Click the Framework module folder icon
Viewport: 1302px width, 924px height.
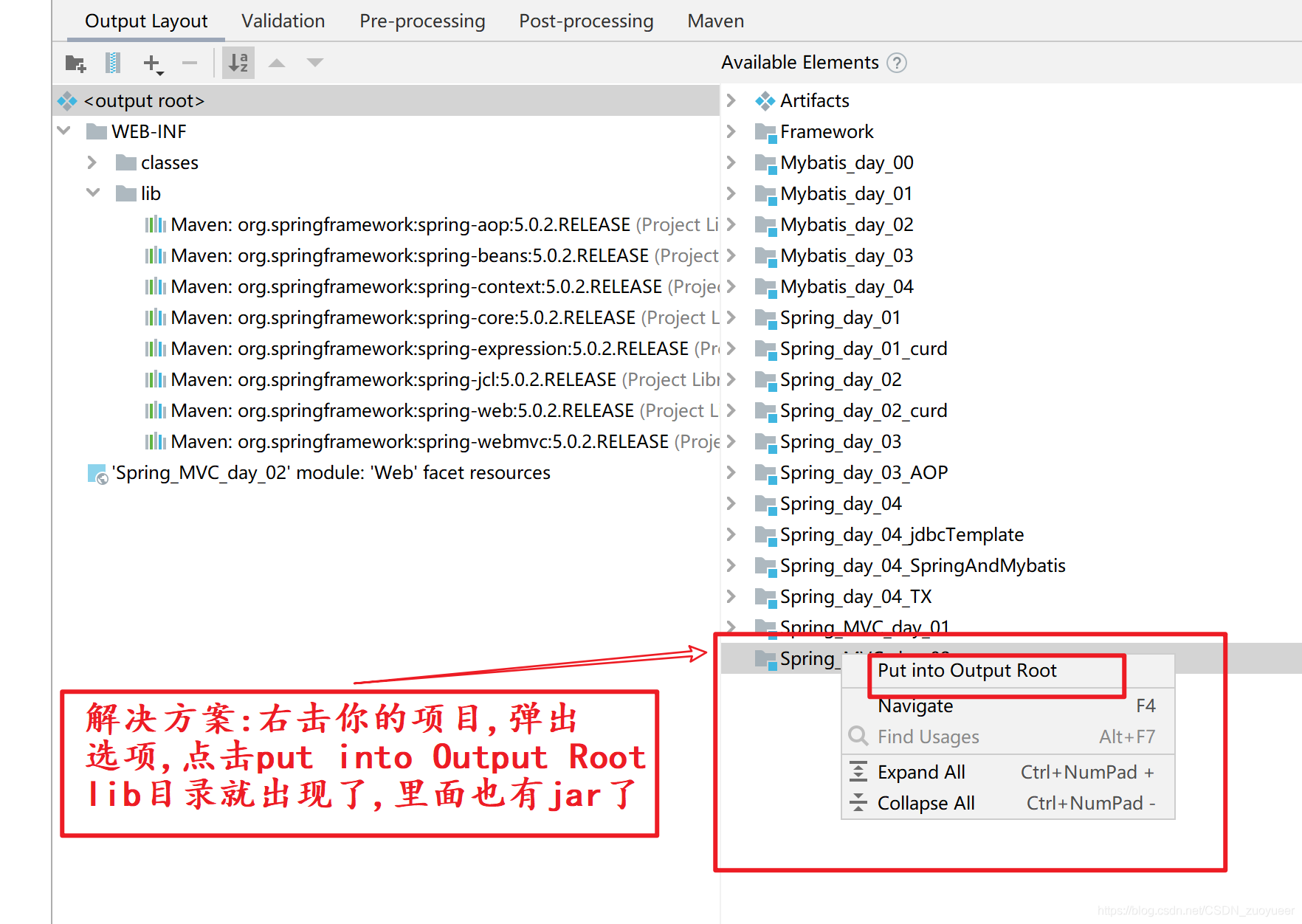(x=766, y=133)
